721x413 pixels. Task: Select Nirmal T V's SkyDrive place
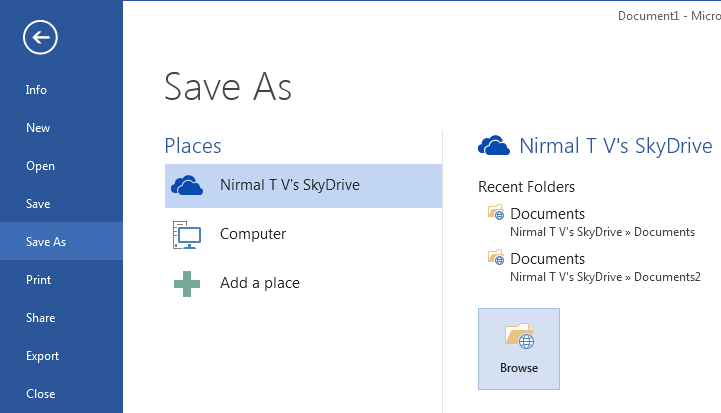point(303,186)
